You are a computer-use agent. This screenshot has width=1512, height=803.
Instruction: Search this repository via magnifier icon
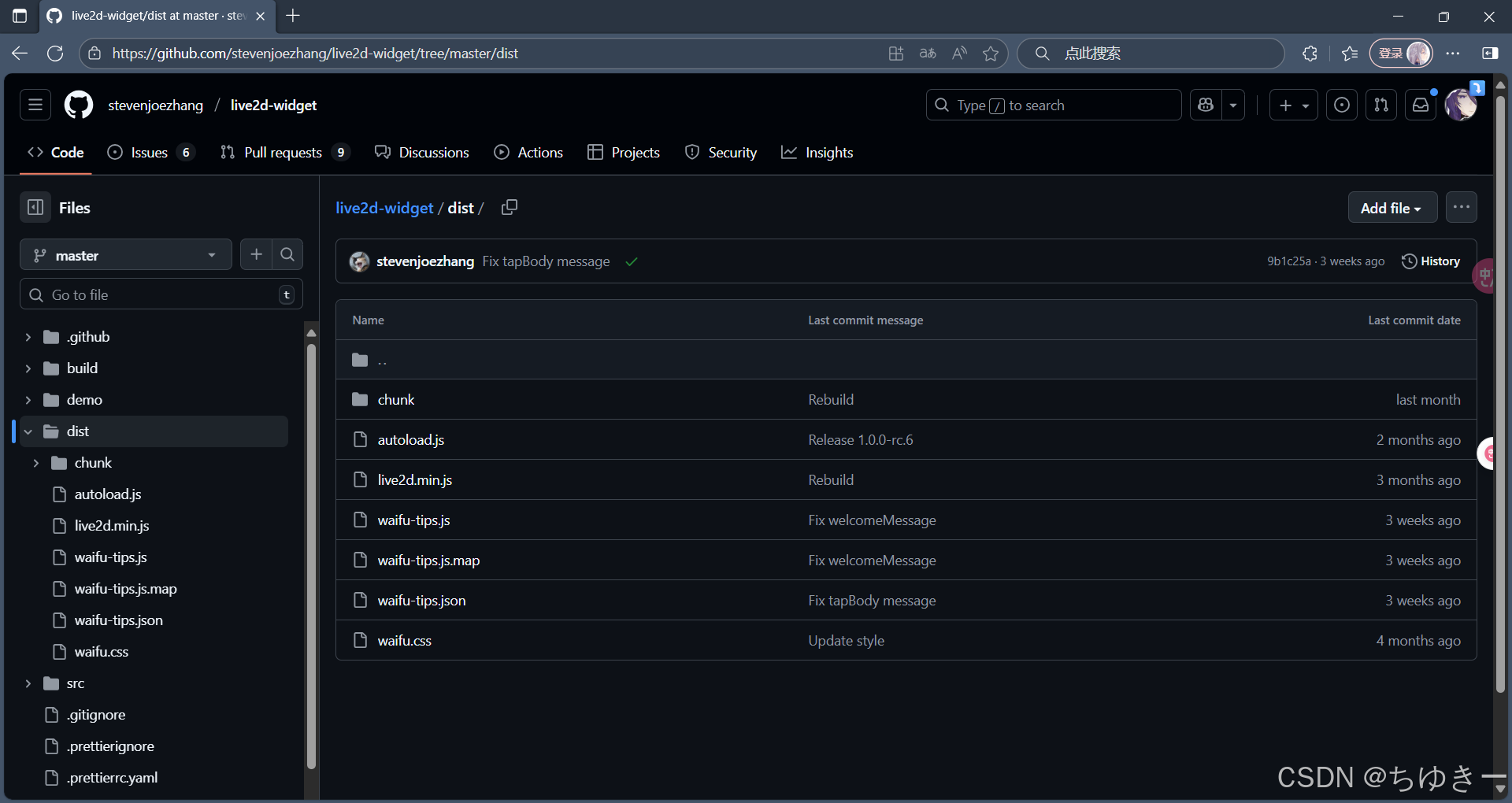pyautogui.click(x=287, y=254)
